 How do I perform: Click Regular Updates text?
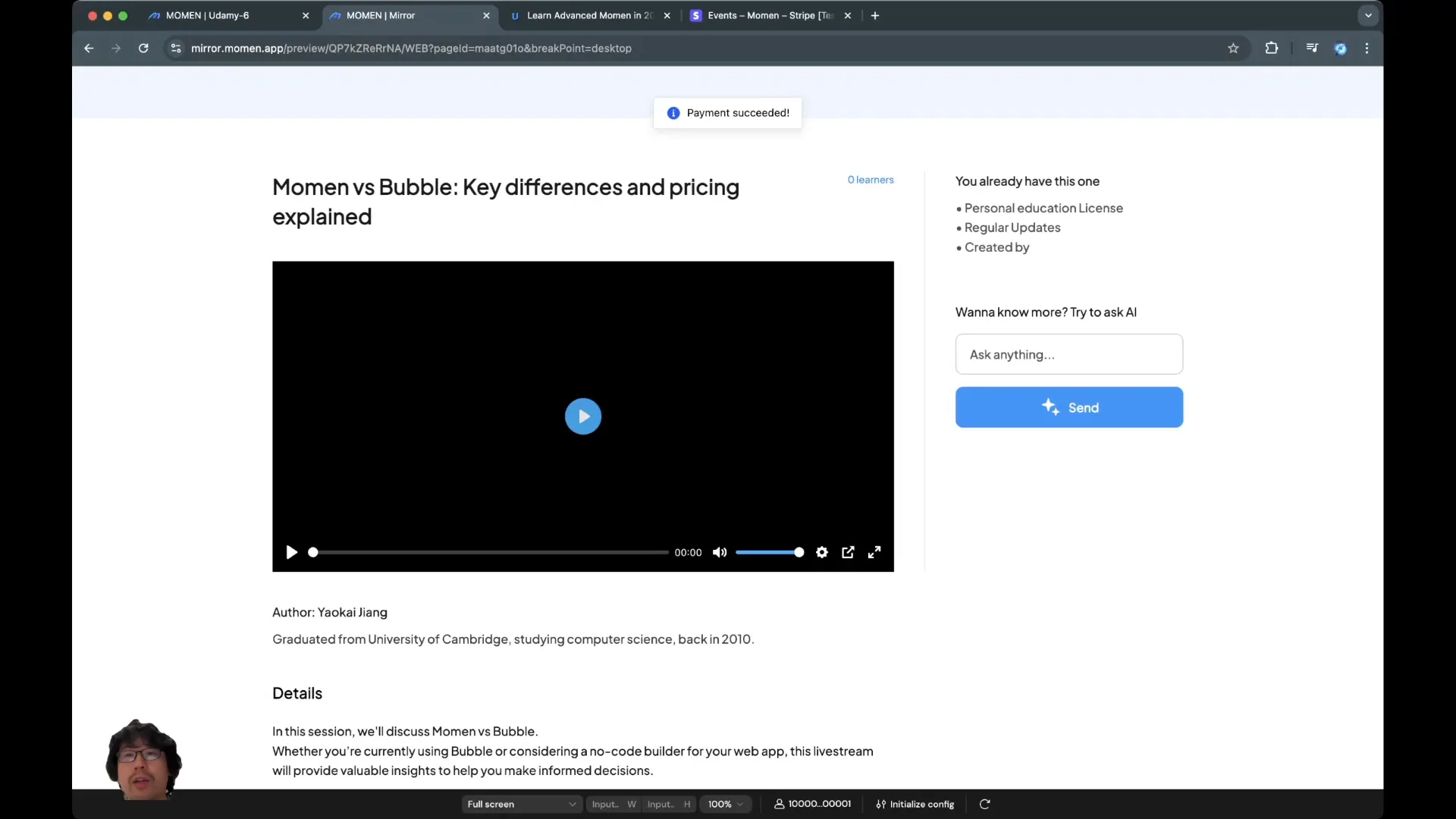pyautogui.click(x=1012, y=227)
